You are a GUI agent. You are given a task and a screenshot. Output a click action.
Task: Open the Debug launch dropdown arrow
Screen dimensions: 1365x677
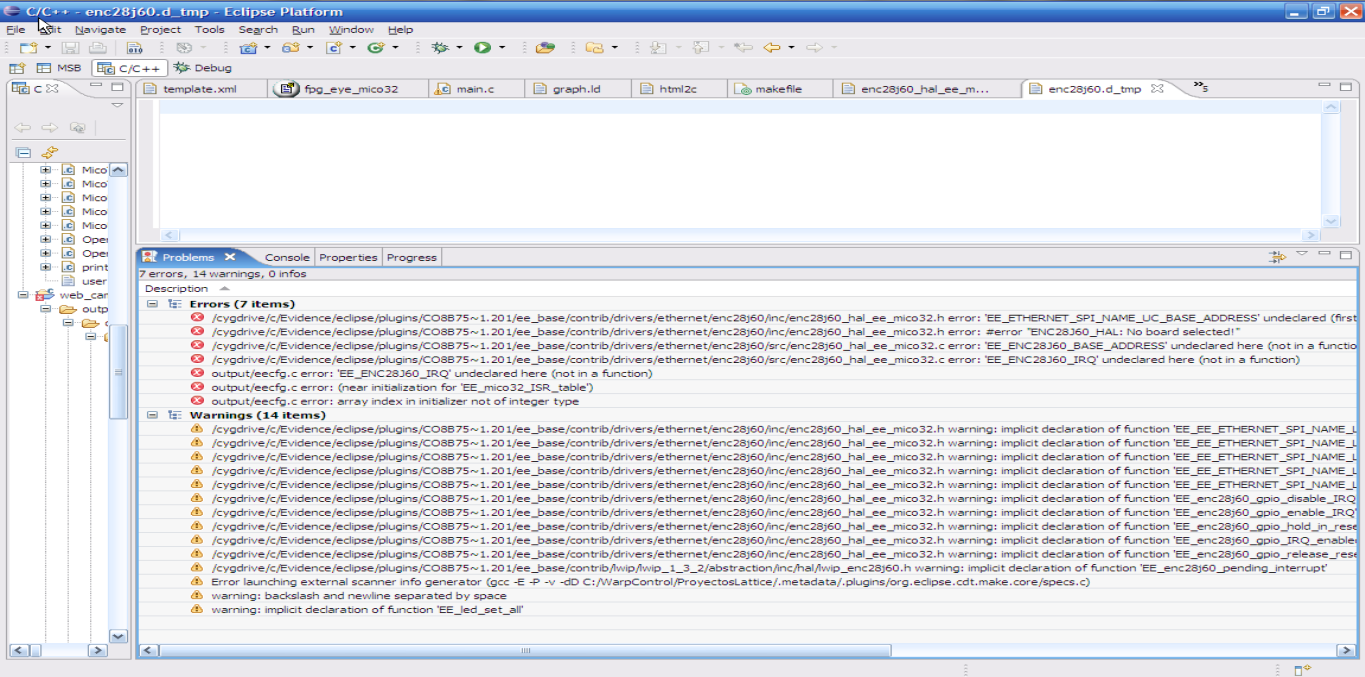click(x=459, y=48)
